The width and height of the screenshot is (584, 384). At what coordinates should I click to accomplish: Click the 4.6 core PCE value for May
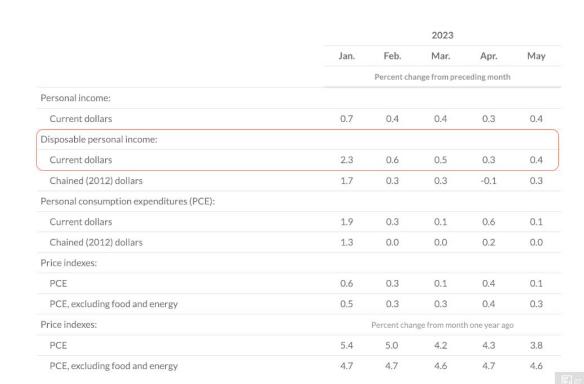click(536, 366)
